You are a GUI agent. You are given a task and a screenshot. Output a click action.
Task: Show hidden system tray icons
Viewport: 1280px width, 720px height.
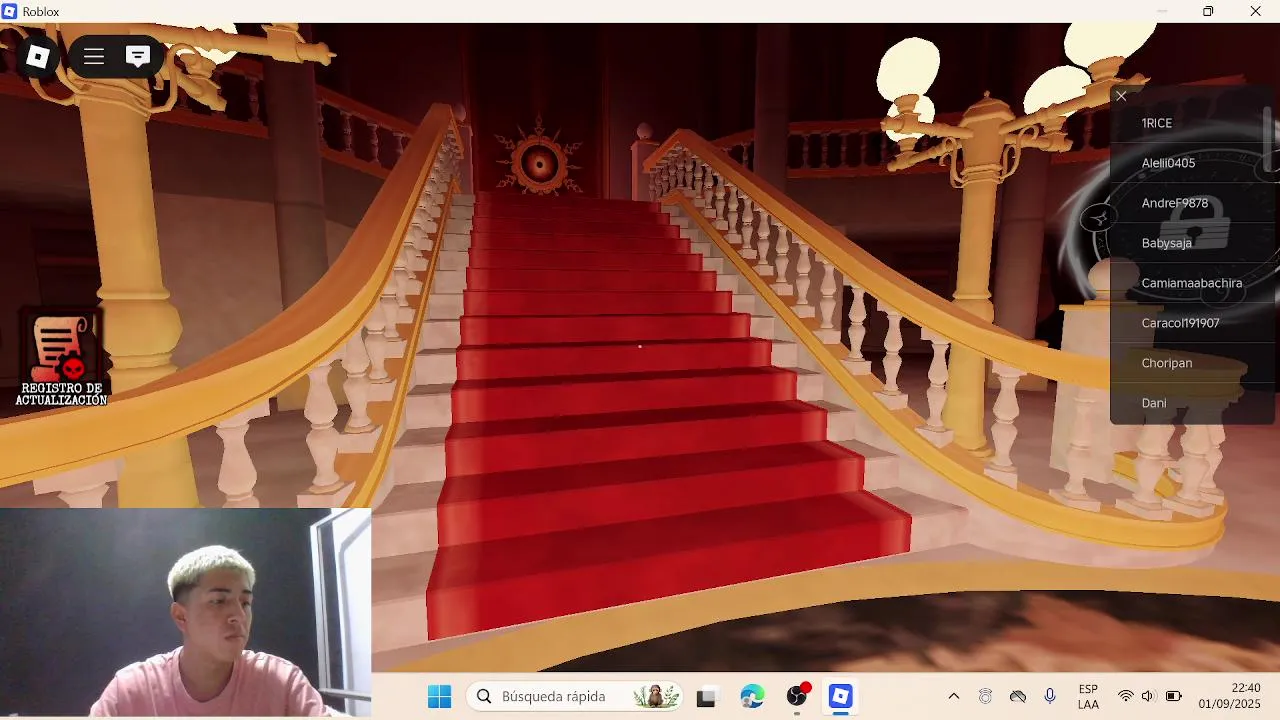(953, 696)
